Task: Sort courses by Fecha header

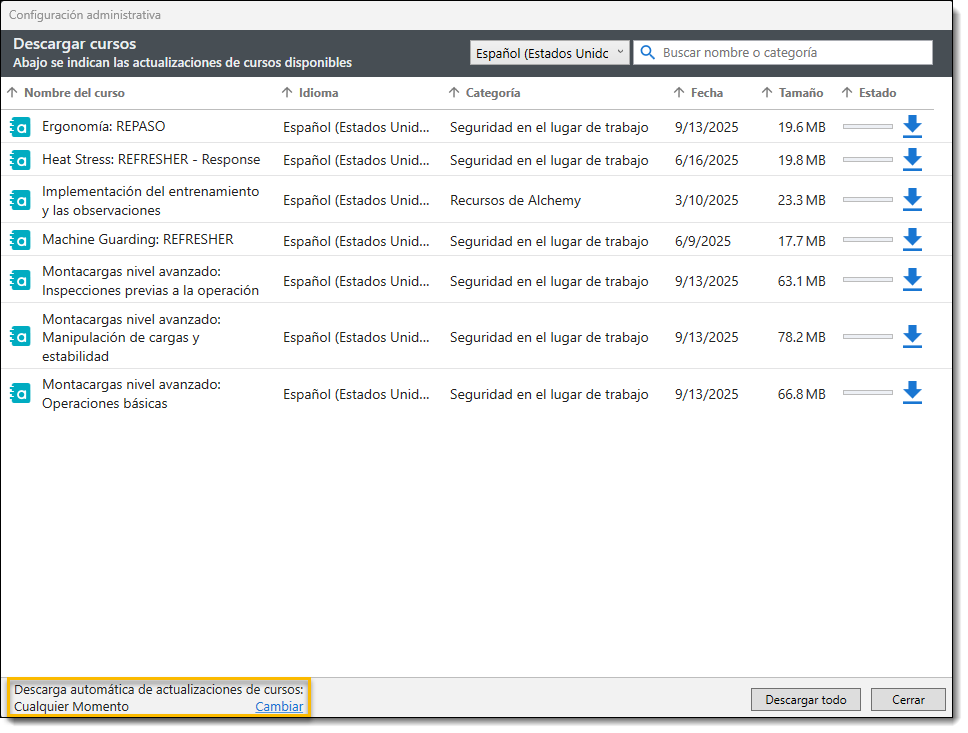Action: tap(706, 93)
